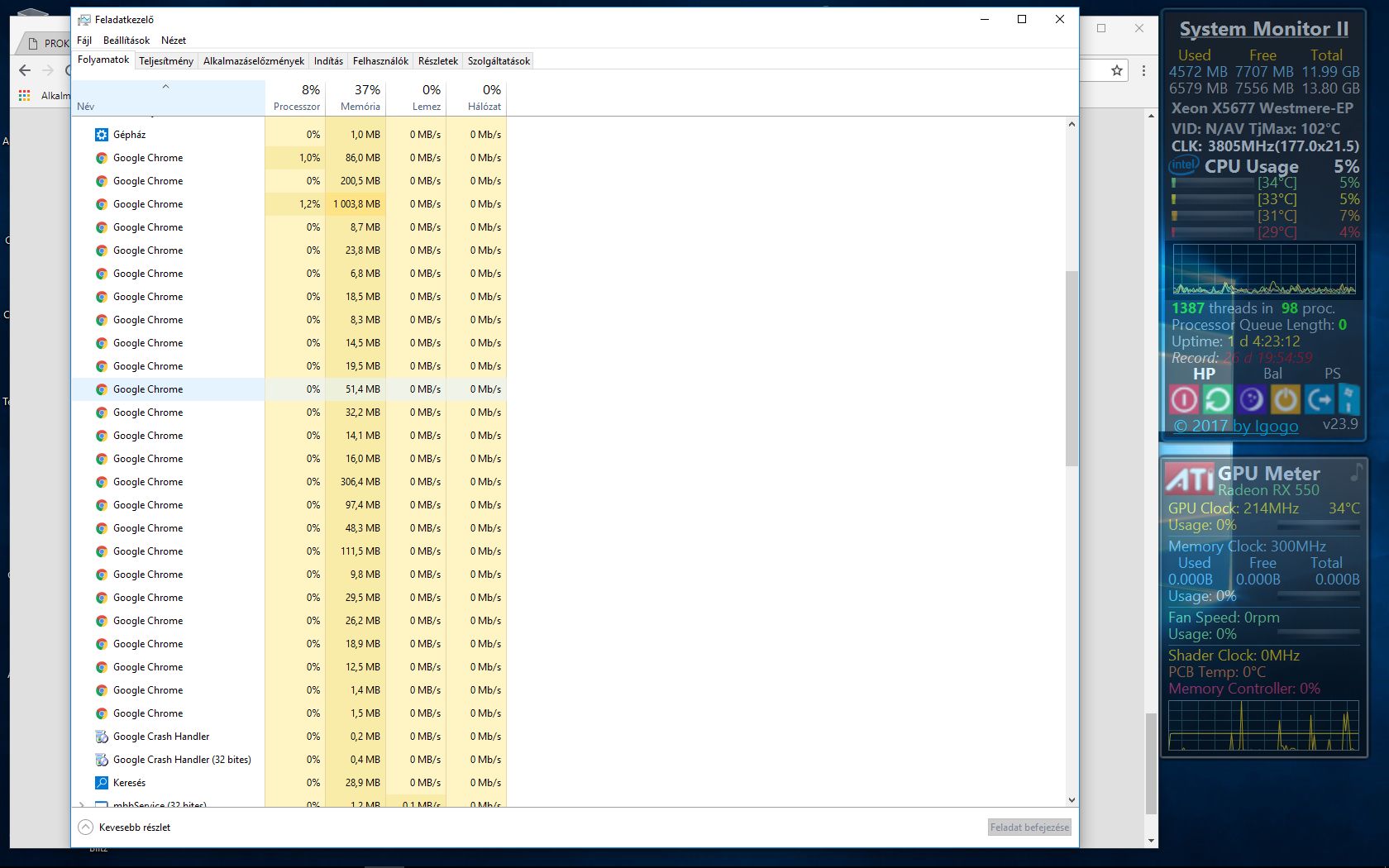Click the Feladat befejezése button
This screenshot has width=1389, height=868.
(x=1029, y=827)
